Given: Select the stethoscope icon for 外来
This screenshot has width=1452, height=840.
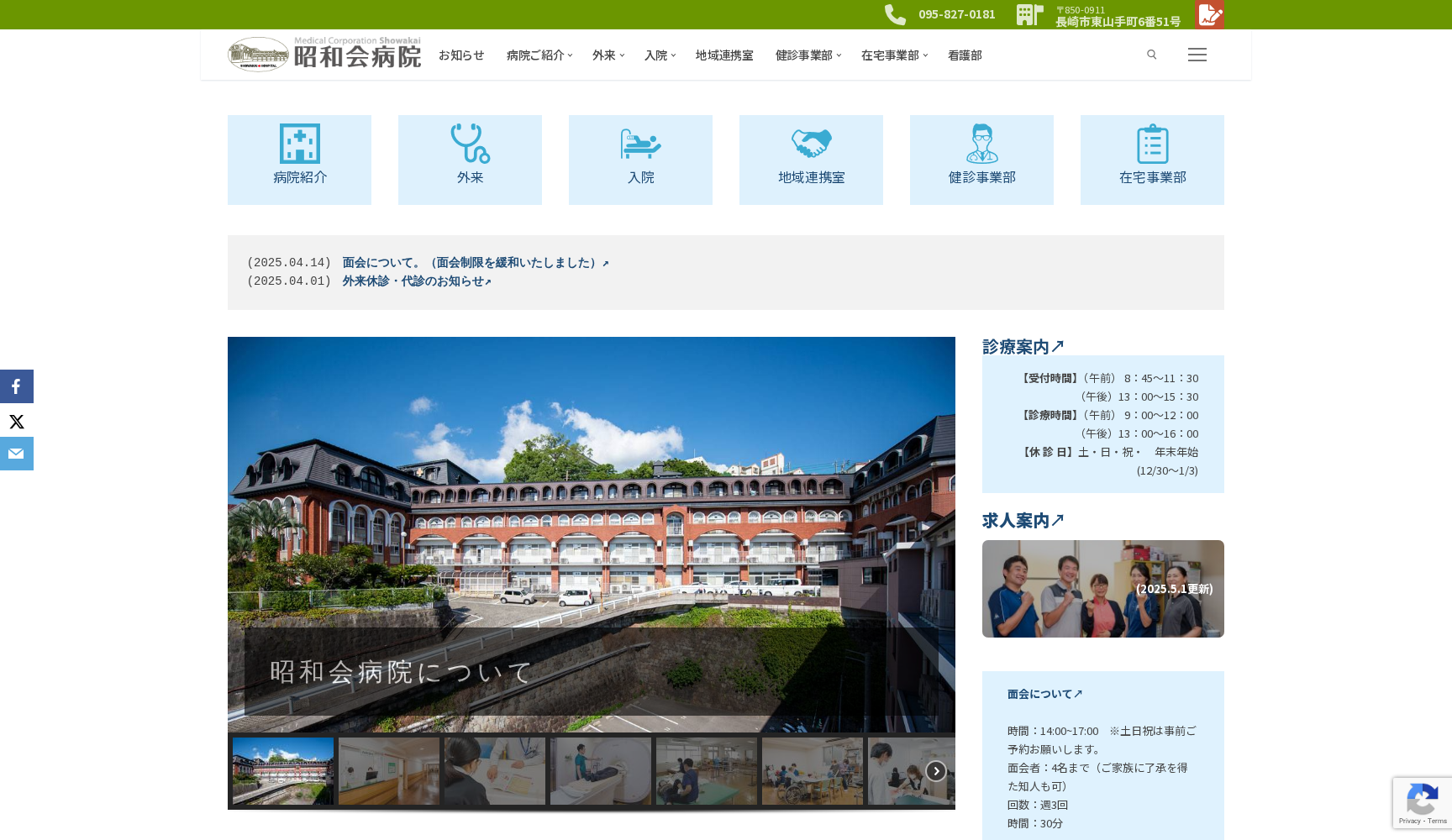Looking at the screenshot, I should (470, 144).
